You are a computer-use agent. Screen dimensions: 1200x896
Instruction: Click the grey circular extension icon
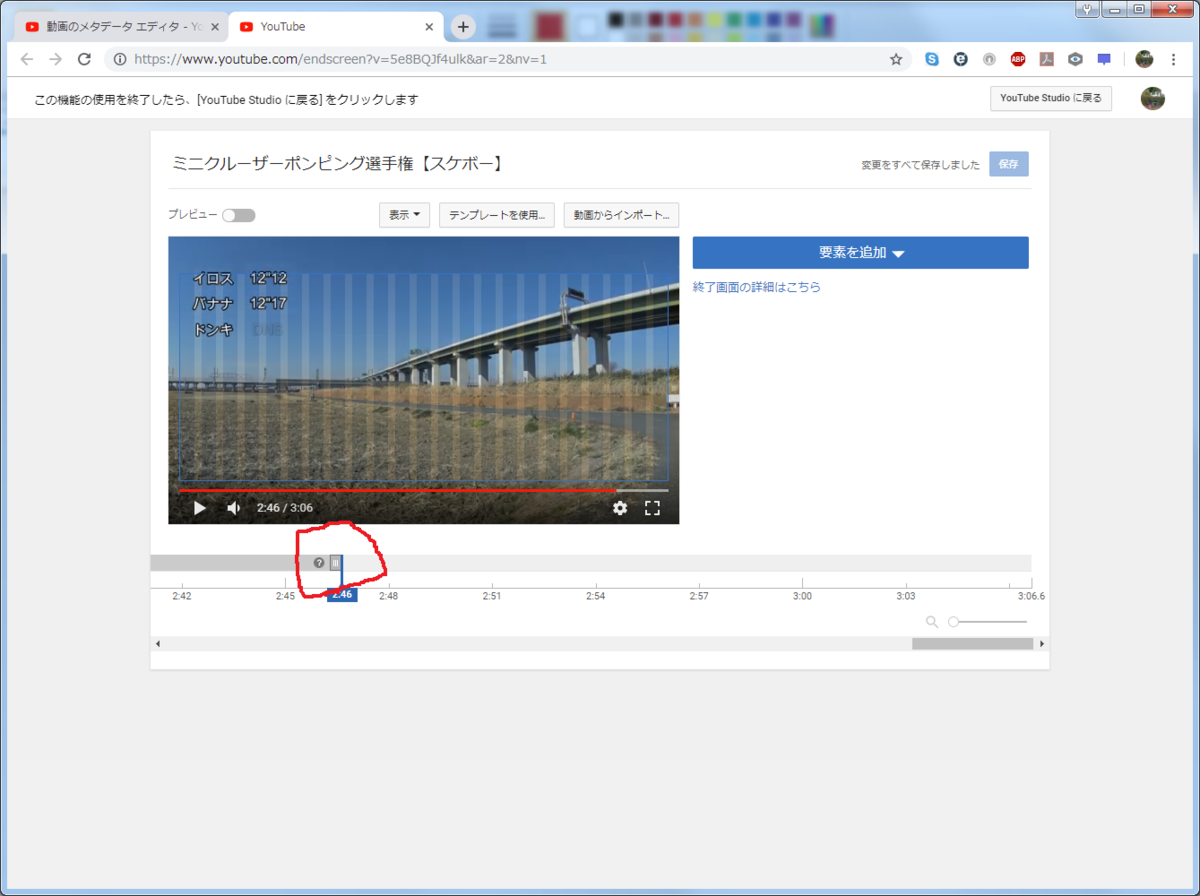coord(989,59)
